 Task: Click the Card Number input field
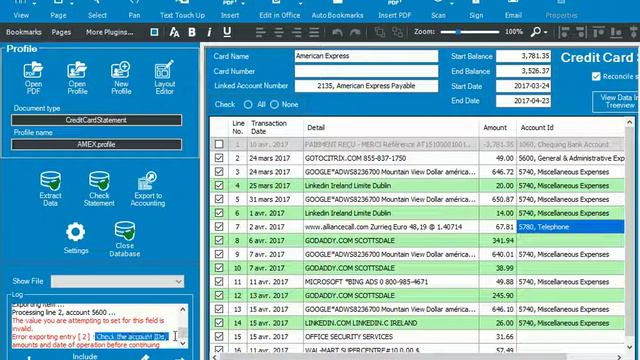[x=366, y=71]
